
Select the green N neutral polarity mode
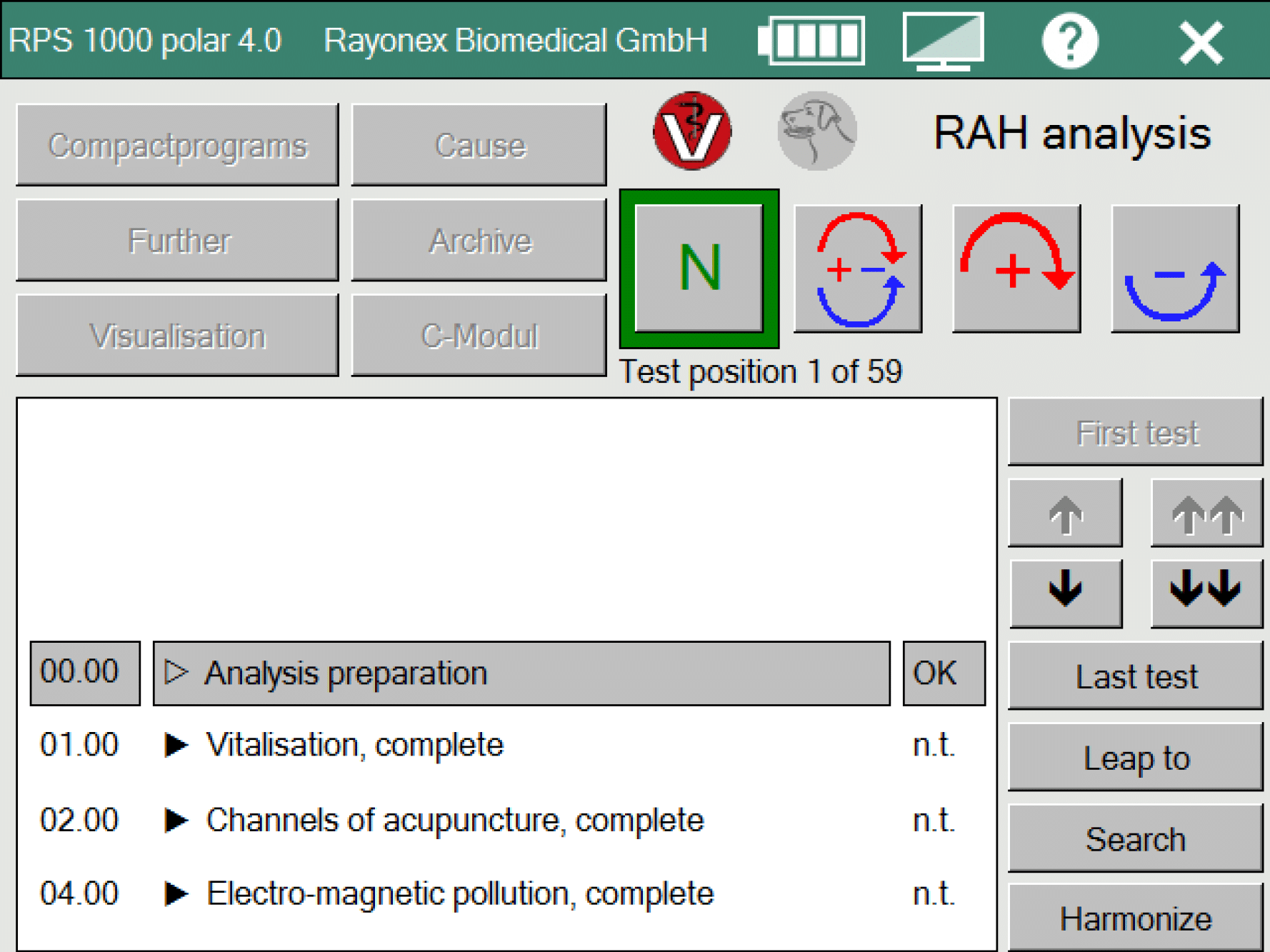pos(699,269)
